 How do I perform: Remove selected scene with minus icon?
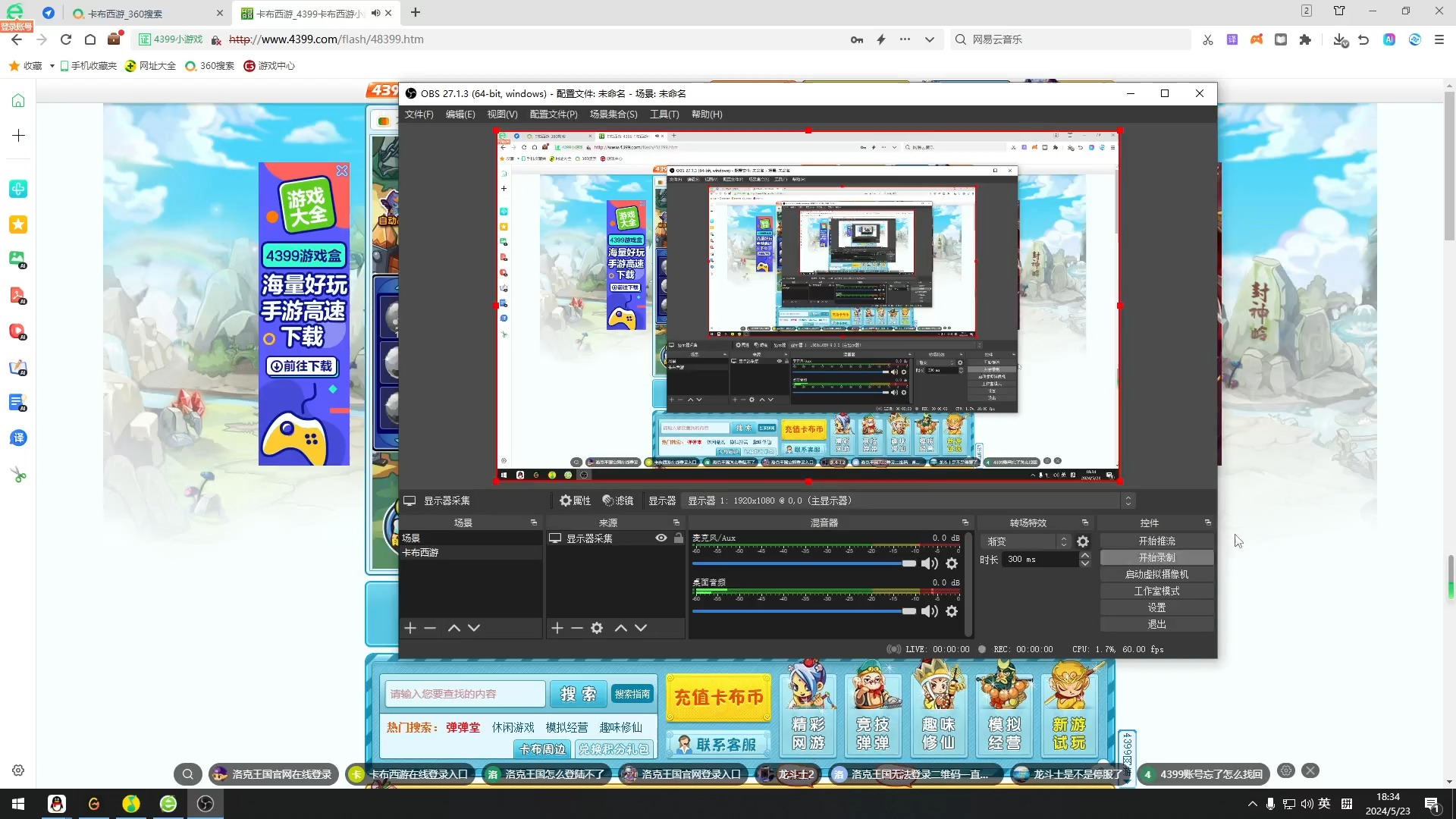click(430, 628)
